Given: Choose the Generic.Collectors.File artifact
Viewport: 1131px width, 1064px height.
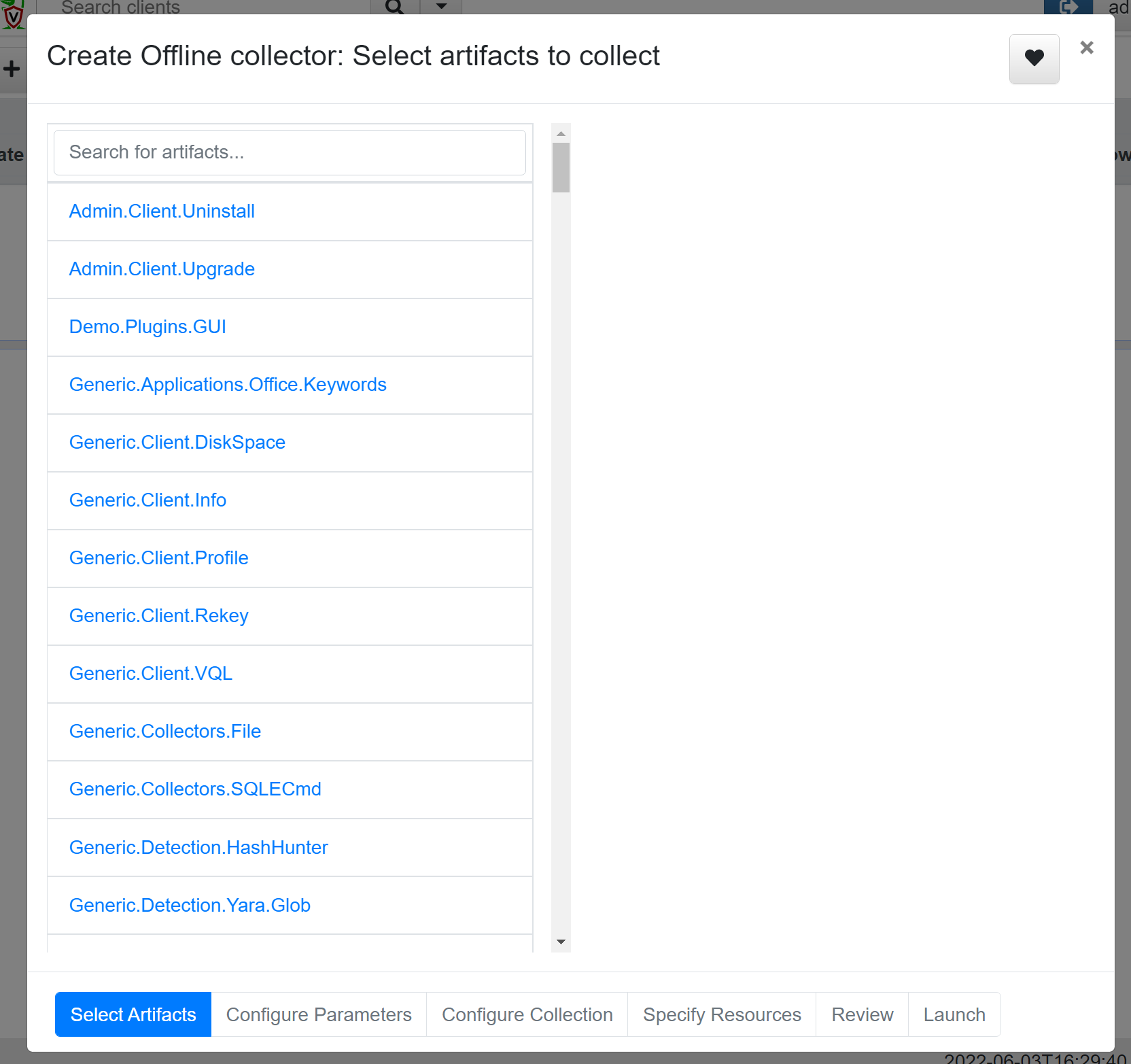Looking at the screenshot, I should coord(290,732).
